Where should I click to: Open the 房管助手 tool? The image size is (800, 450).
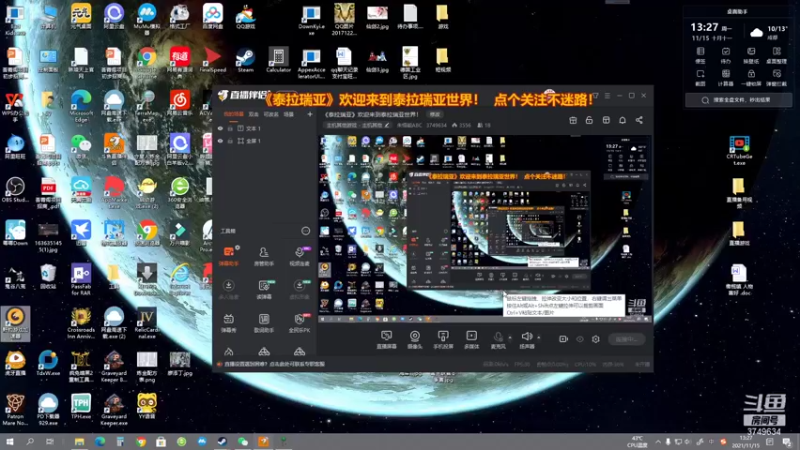point(264,256)
